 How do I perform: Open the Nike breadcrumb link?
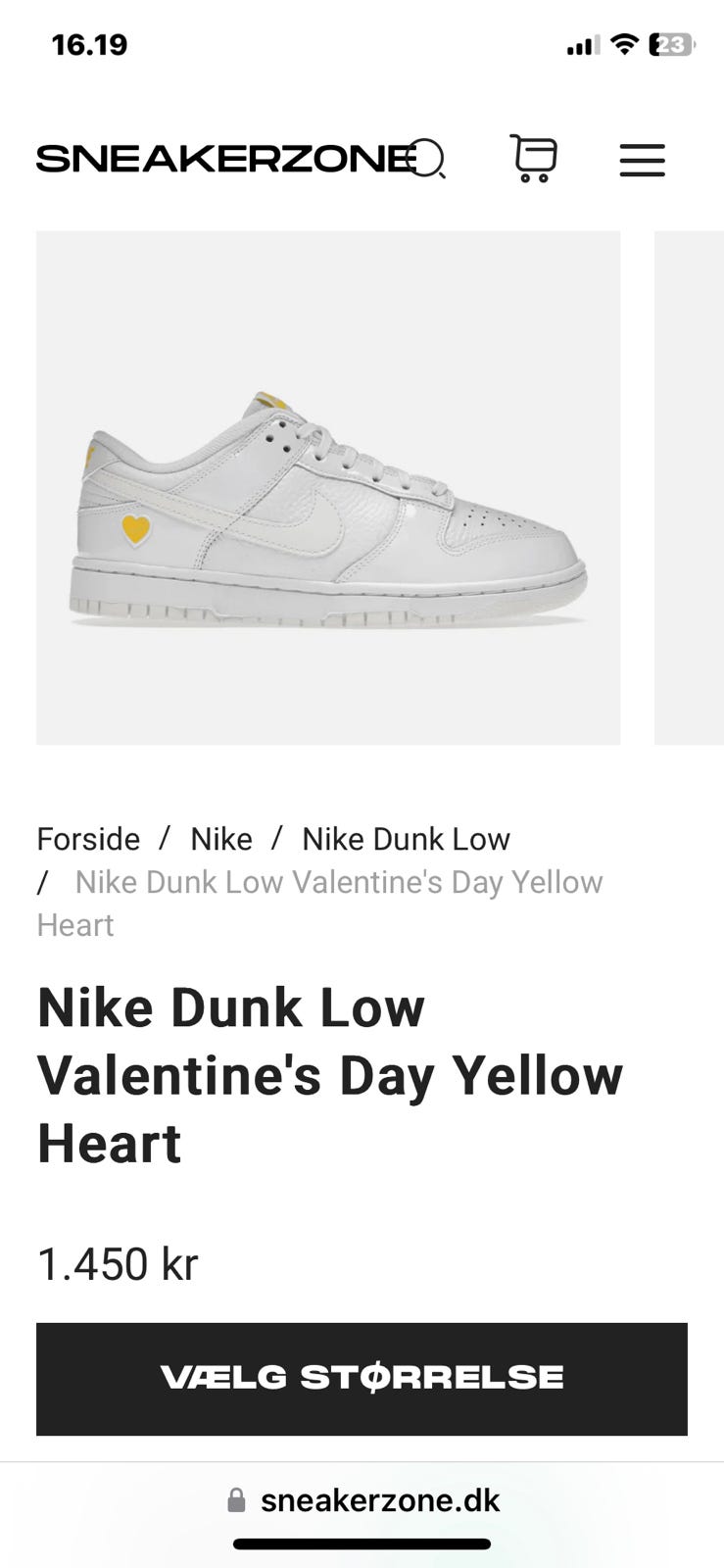click(221, 839)
